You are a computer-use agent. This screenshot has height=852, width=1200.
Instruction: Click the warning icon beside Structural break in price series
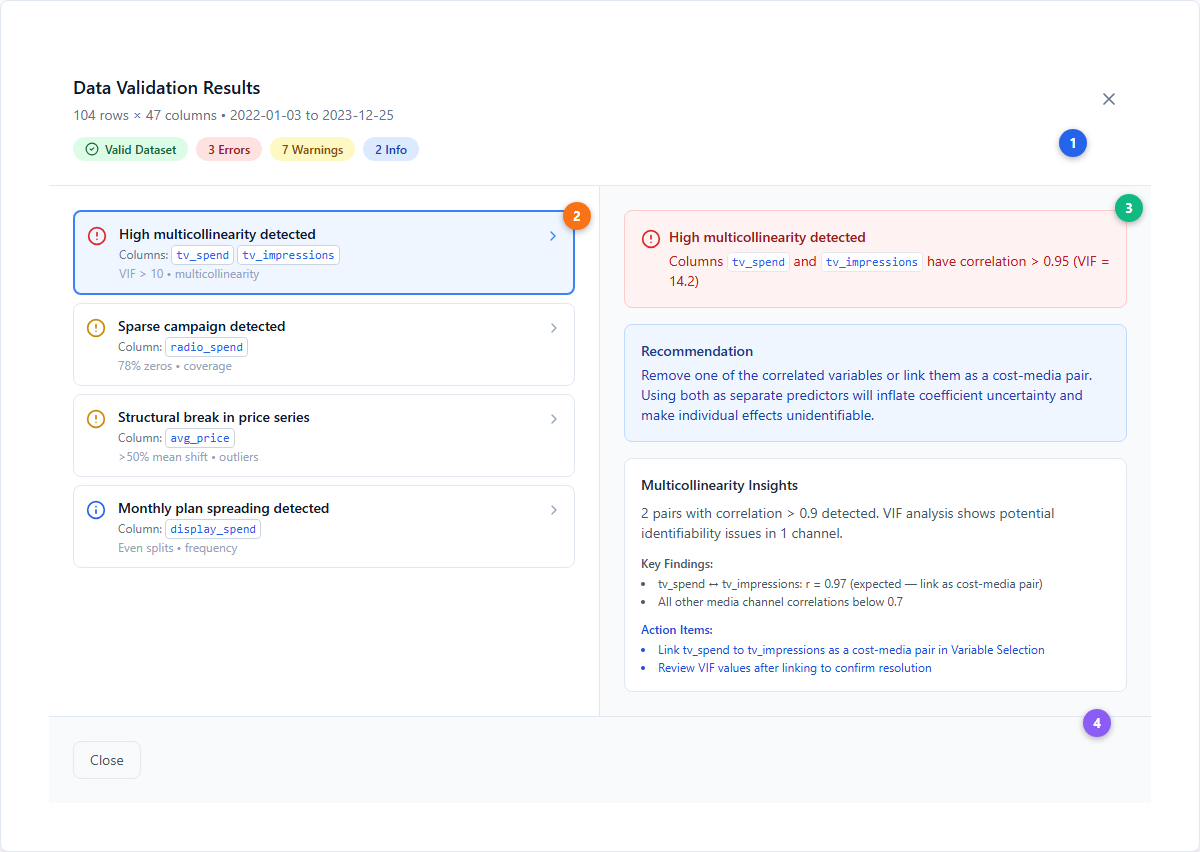[x=96, y=419]
